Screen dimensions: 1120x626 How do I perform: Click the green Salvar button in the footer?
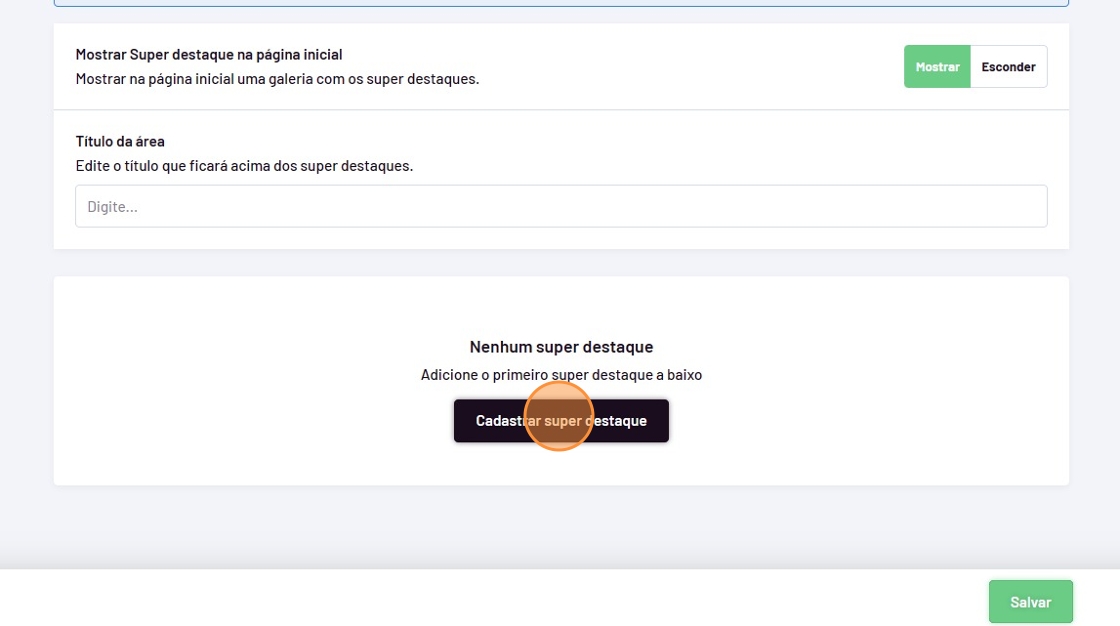(1030, 602)
